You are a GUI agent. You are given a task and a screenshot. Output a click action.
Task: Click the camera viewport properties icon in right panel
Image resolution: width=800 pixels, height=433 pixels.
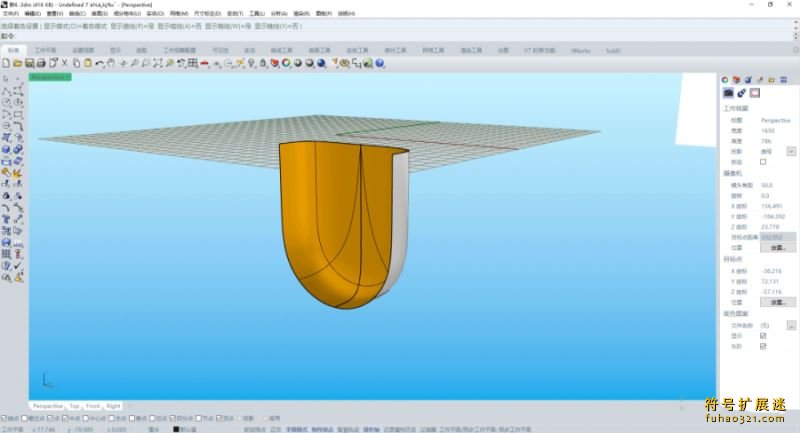728,93
